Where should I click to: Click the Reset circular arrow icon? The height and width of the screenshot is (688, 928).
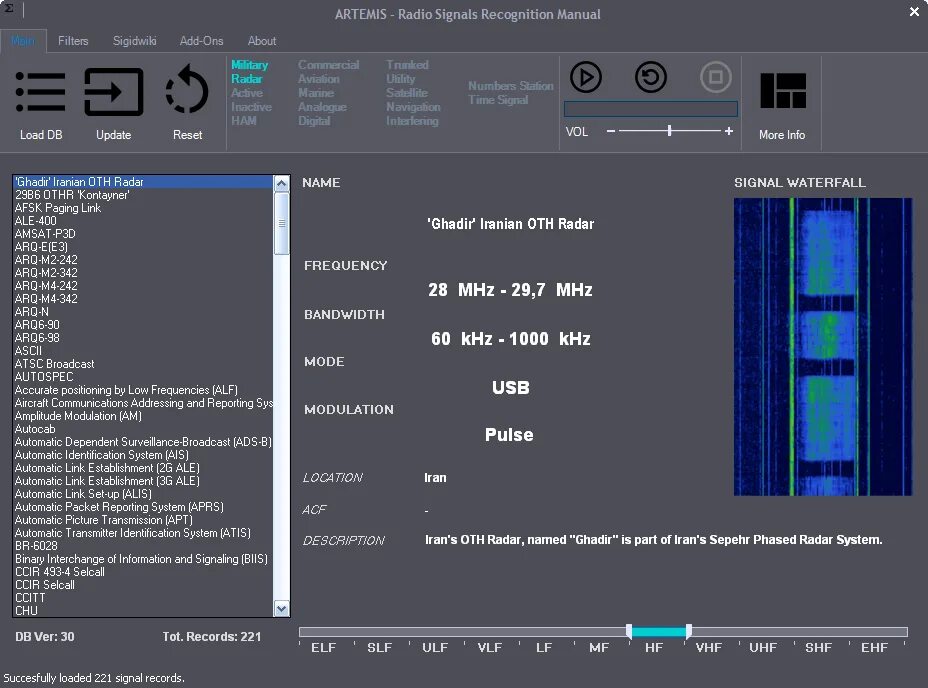[187, 89]
